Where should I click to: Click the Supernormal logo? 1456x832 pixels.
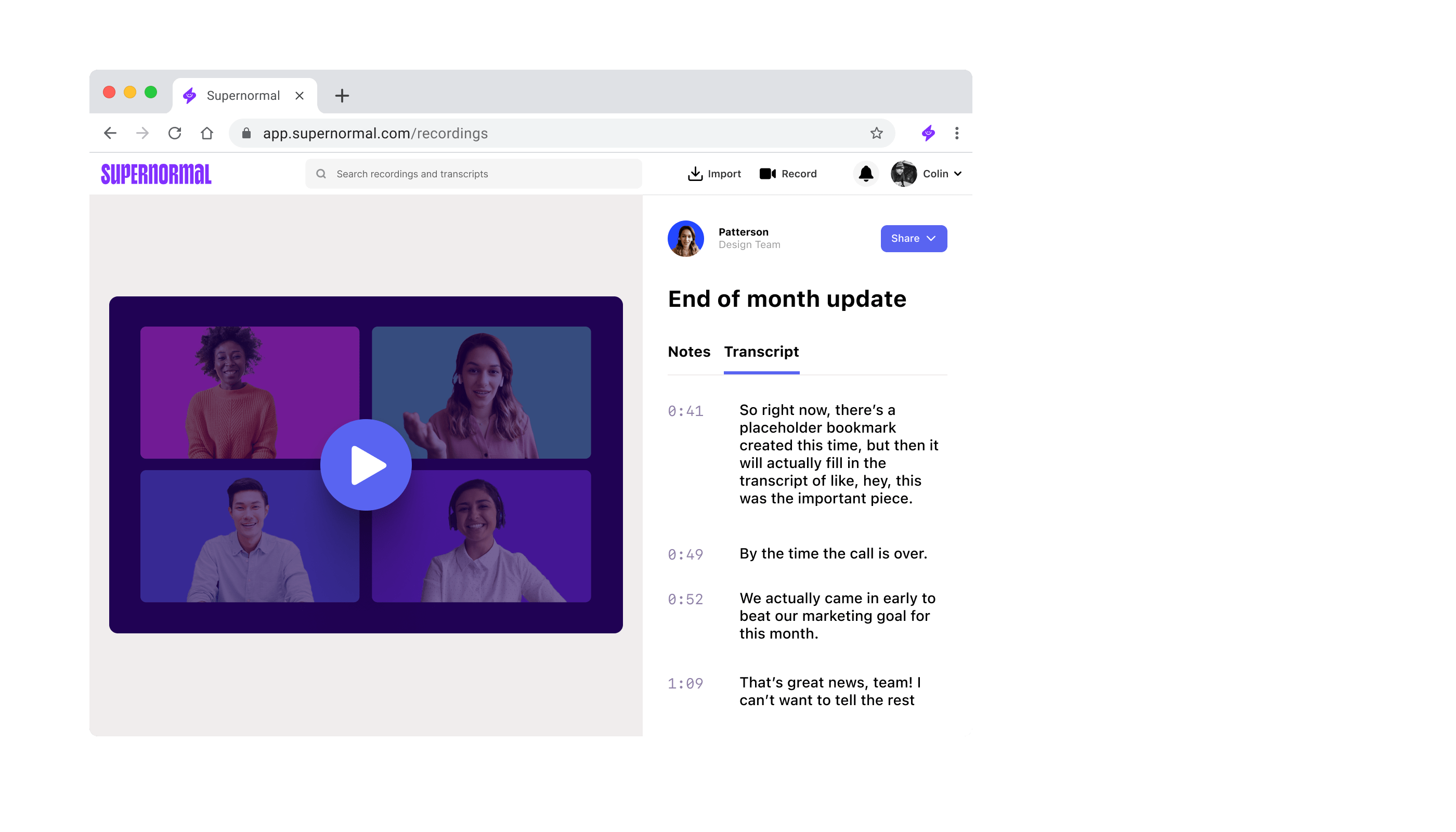click(x=157, y=174)
